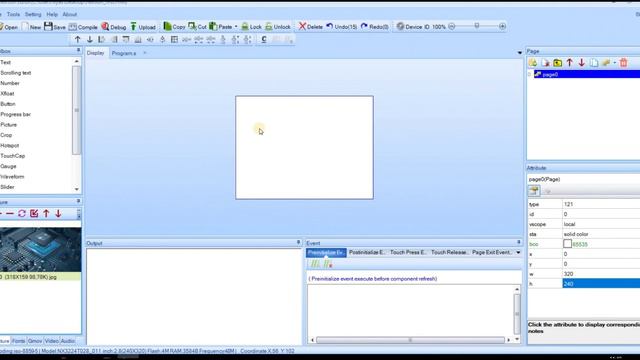Viewport: 640px width, 360px height.
Task: Send component to bottom with down arrow in align toolbar
Action: tap(90, 39)
